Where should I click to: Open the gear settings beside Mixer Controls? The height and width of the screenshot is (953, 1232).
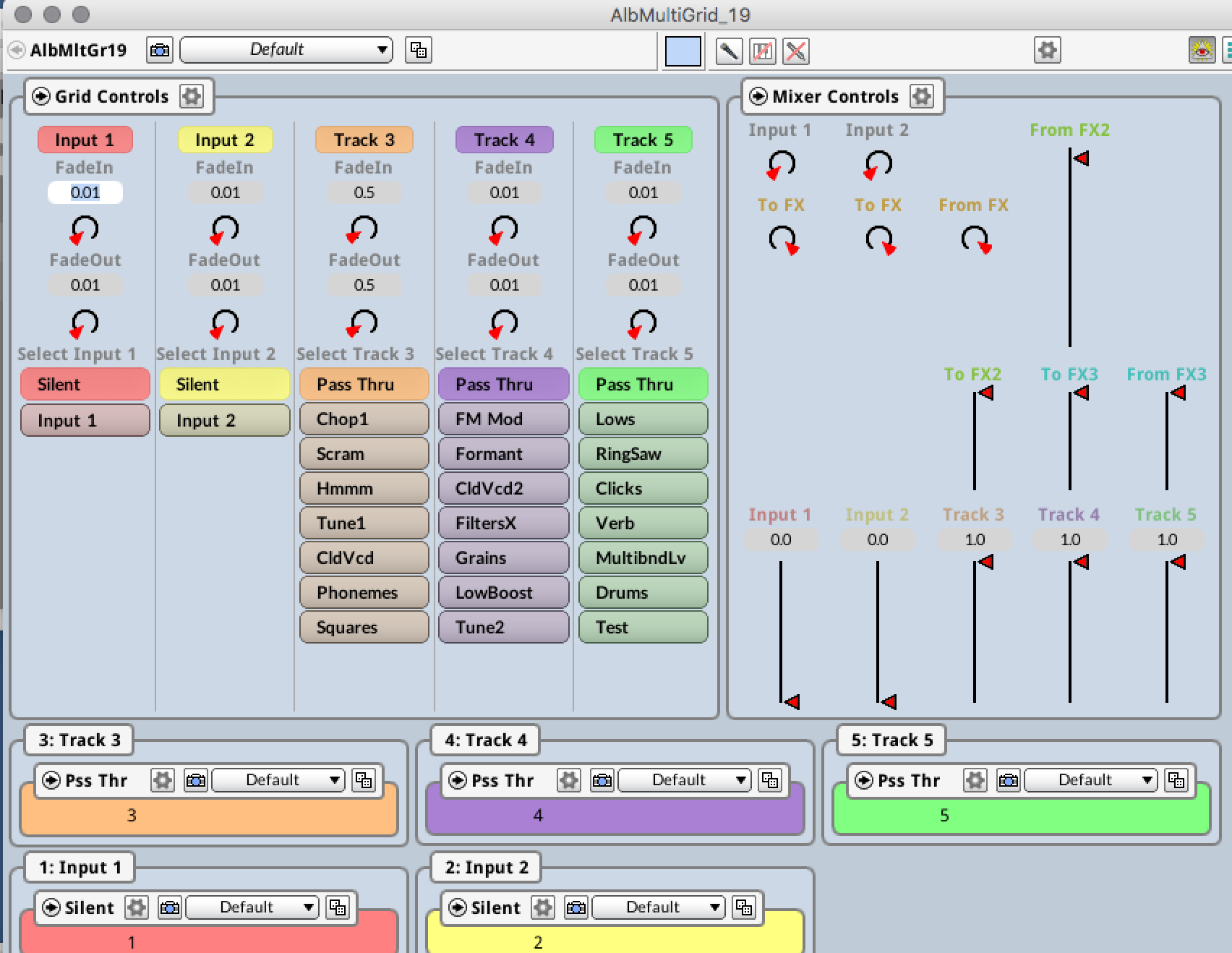(922, 96)
